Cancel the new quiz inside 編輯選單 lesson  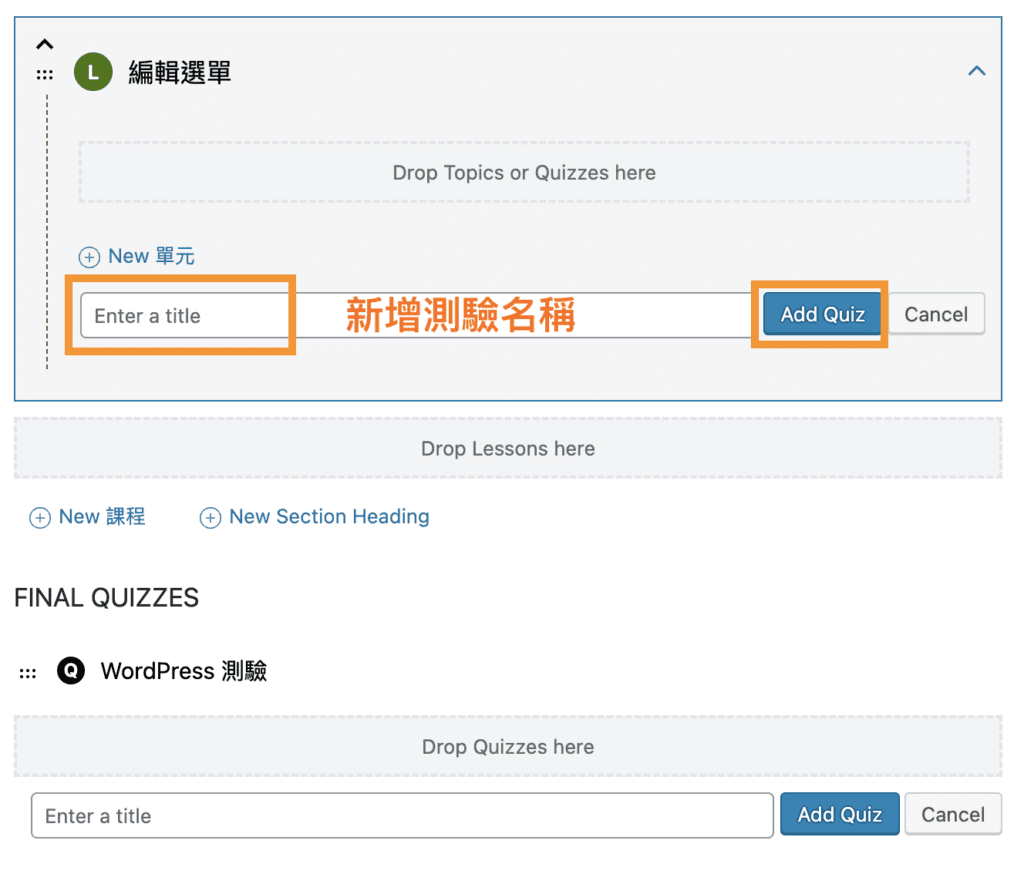click(x=935, y=314)
